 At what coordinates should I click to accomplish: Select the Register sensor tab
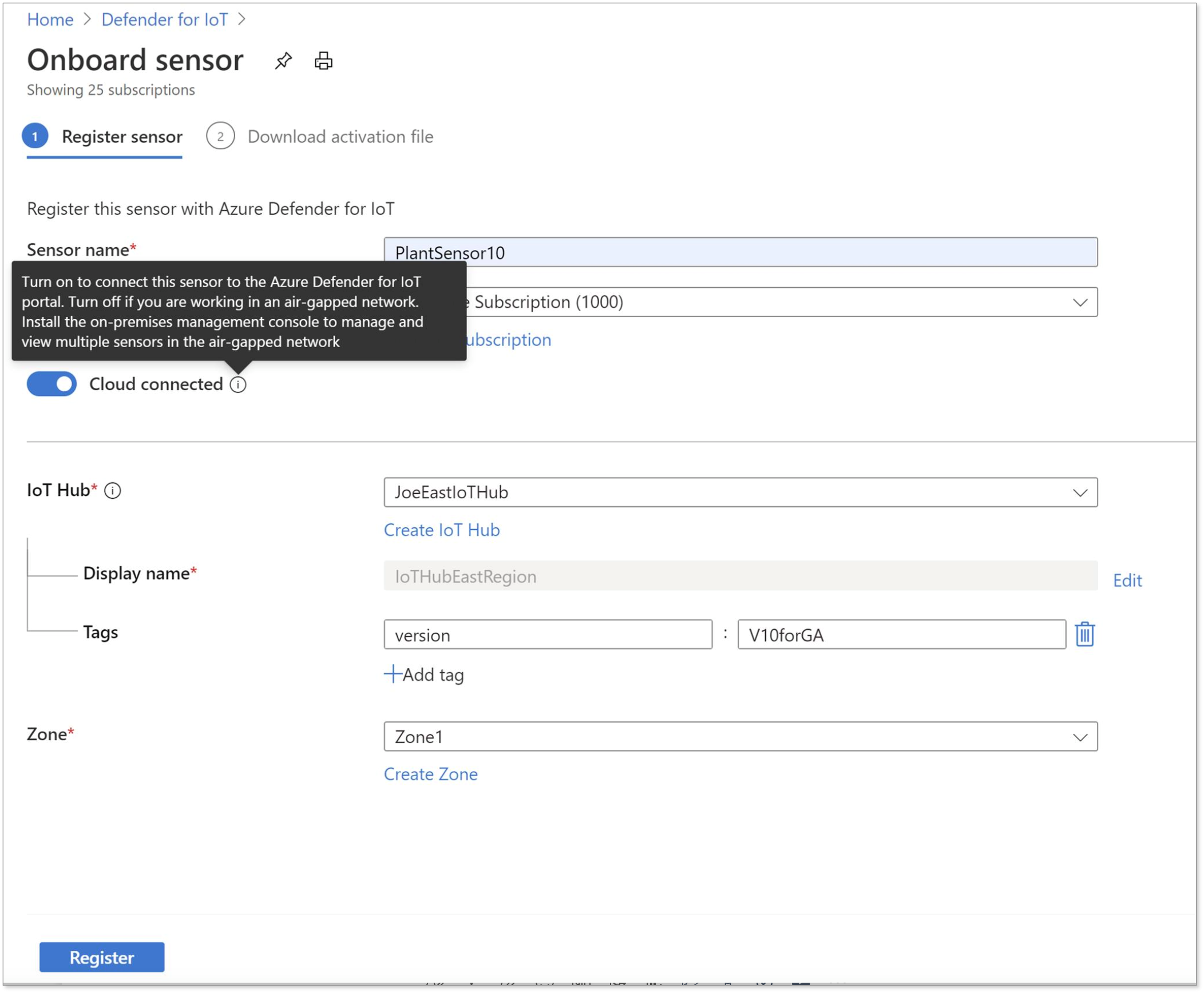point(122,137)
